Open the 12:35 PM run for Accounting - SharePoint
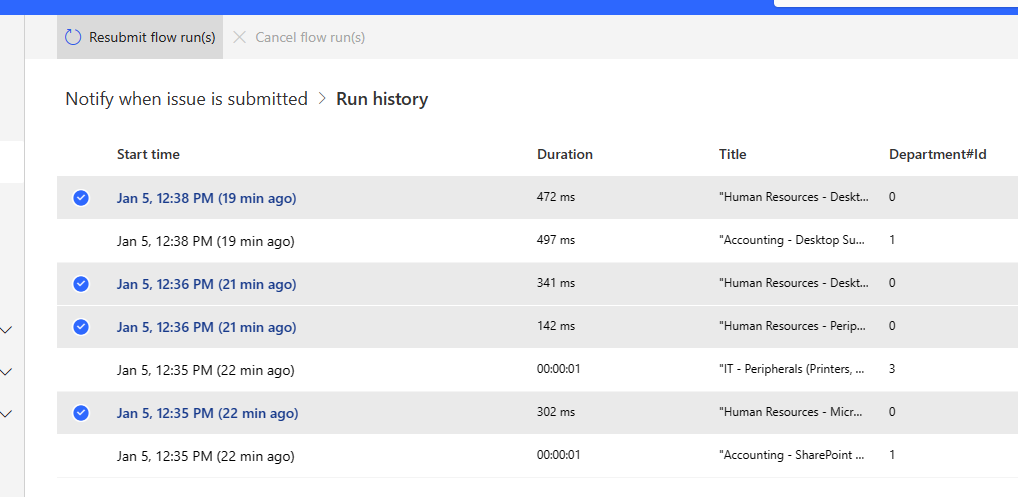Image resolution: width=1018 pixels, height=497 pixels. (206, 456)
